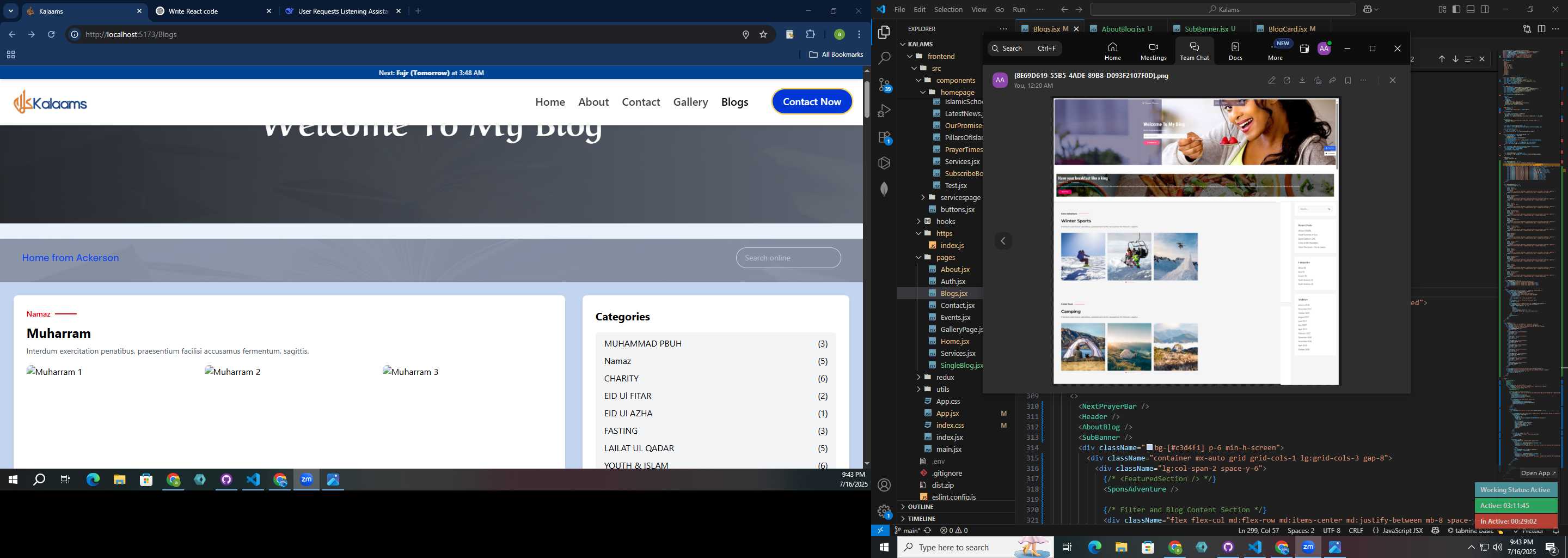Close the Zoom image preview with the X
The image size is (1568, 558).
[x=1392, y=81]
